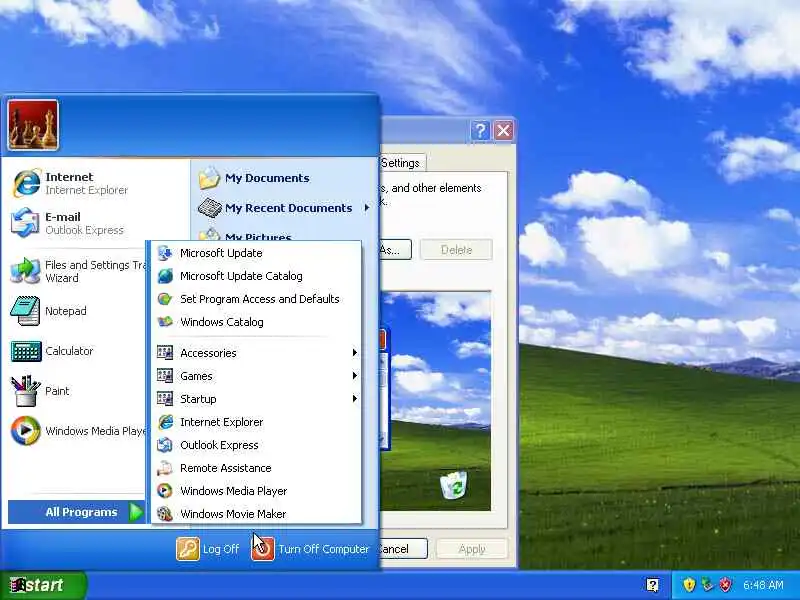This screenshot has height=600, width=800.
Task: Click the All Programs green arrow
Action: [136, 512]
